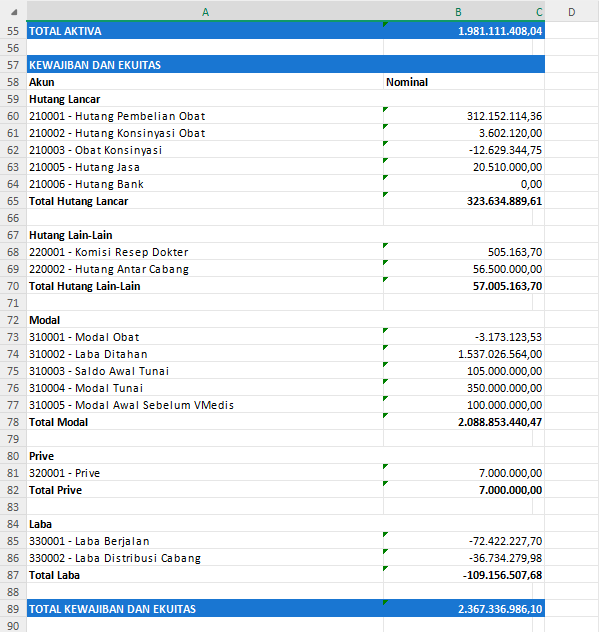Select row 55 header
Screen dimensions: 599x632
tap(13, 31)
